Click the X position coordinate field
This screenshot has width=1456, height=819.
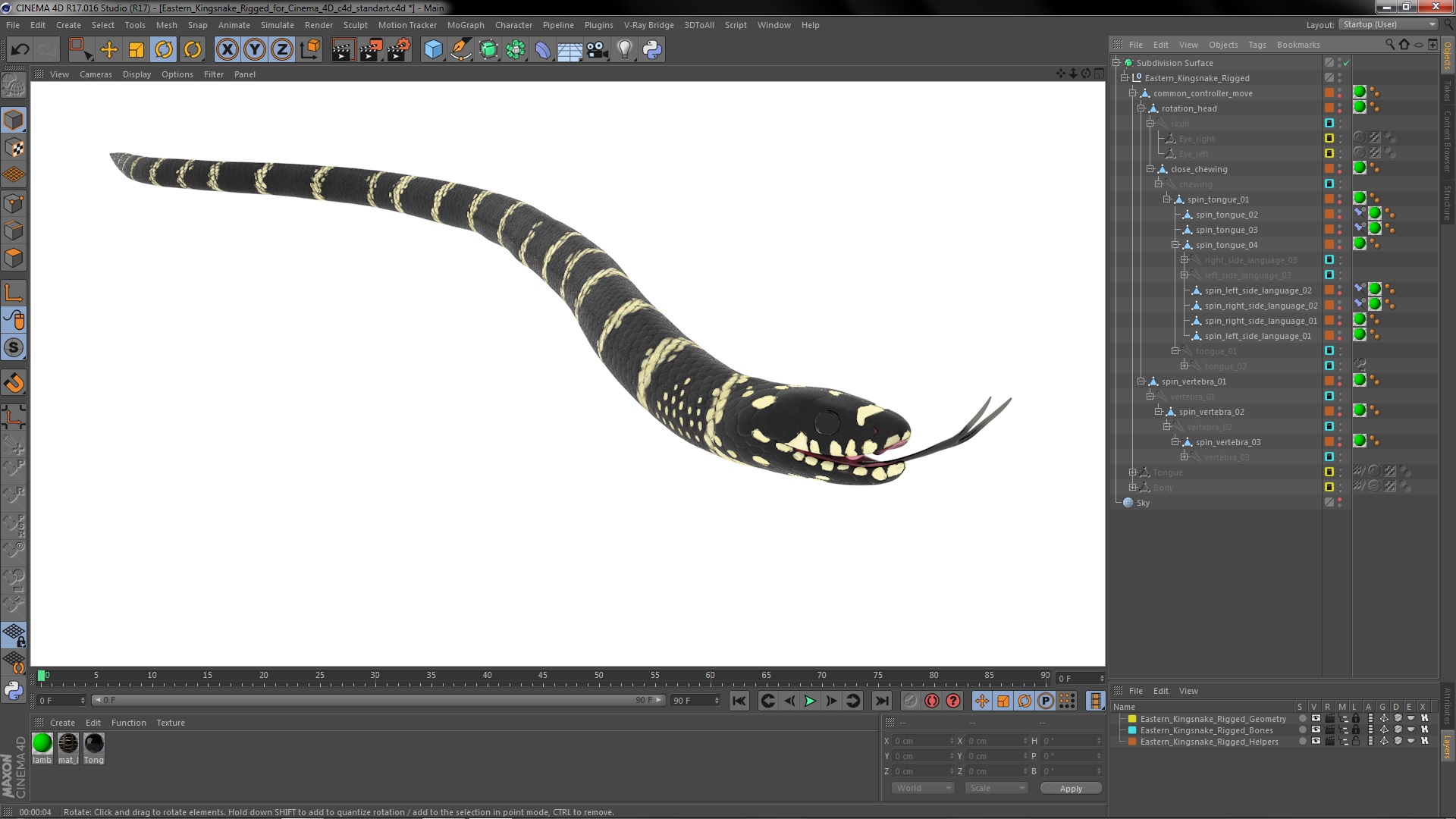click(x=921, y=741)
